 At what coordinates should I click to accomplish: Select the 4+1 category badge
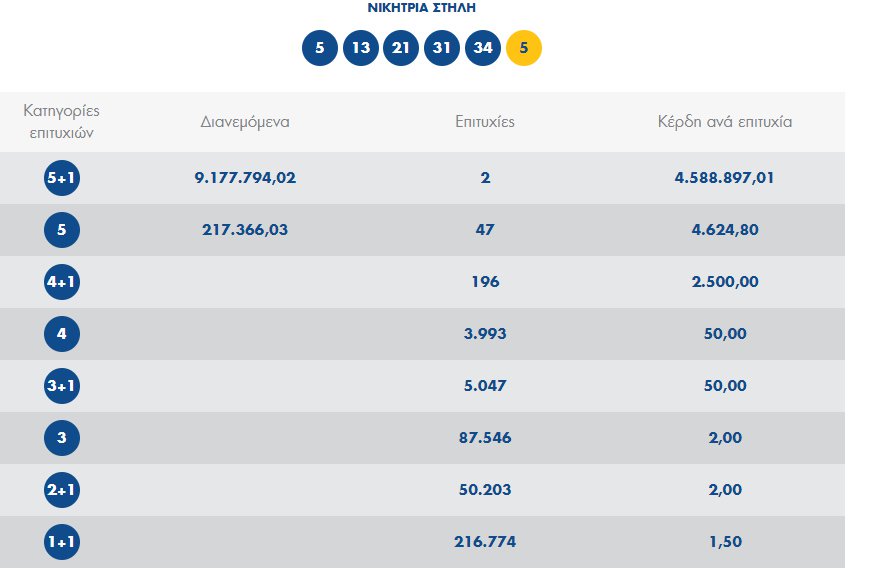[62, 282]
